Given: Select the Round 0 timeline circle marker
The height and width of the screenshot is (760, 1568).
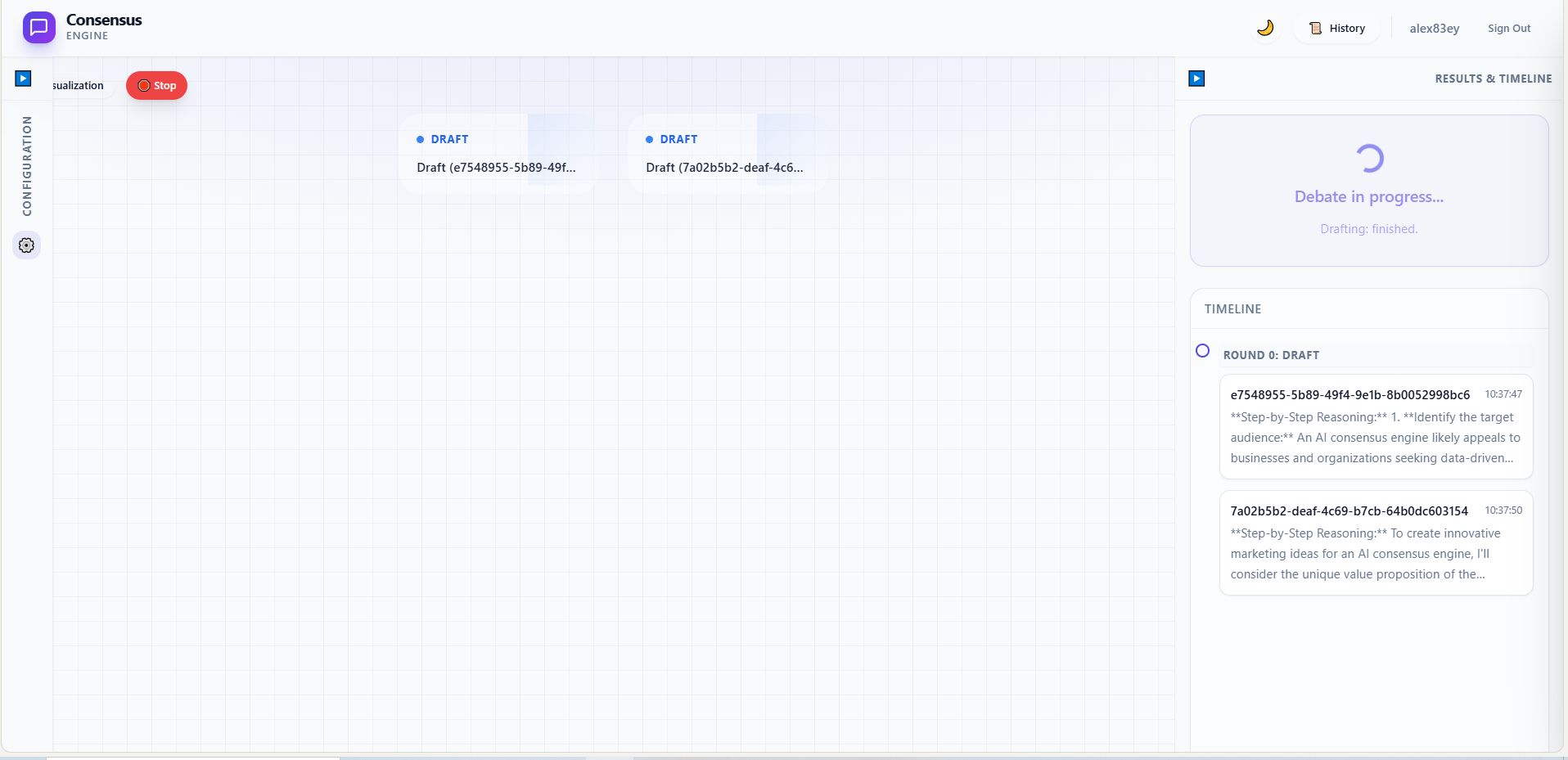Looking at the screenshot, I should click(1202, 350).
